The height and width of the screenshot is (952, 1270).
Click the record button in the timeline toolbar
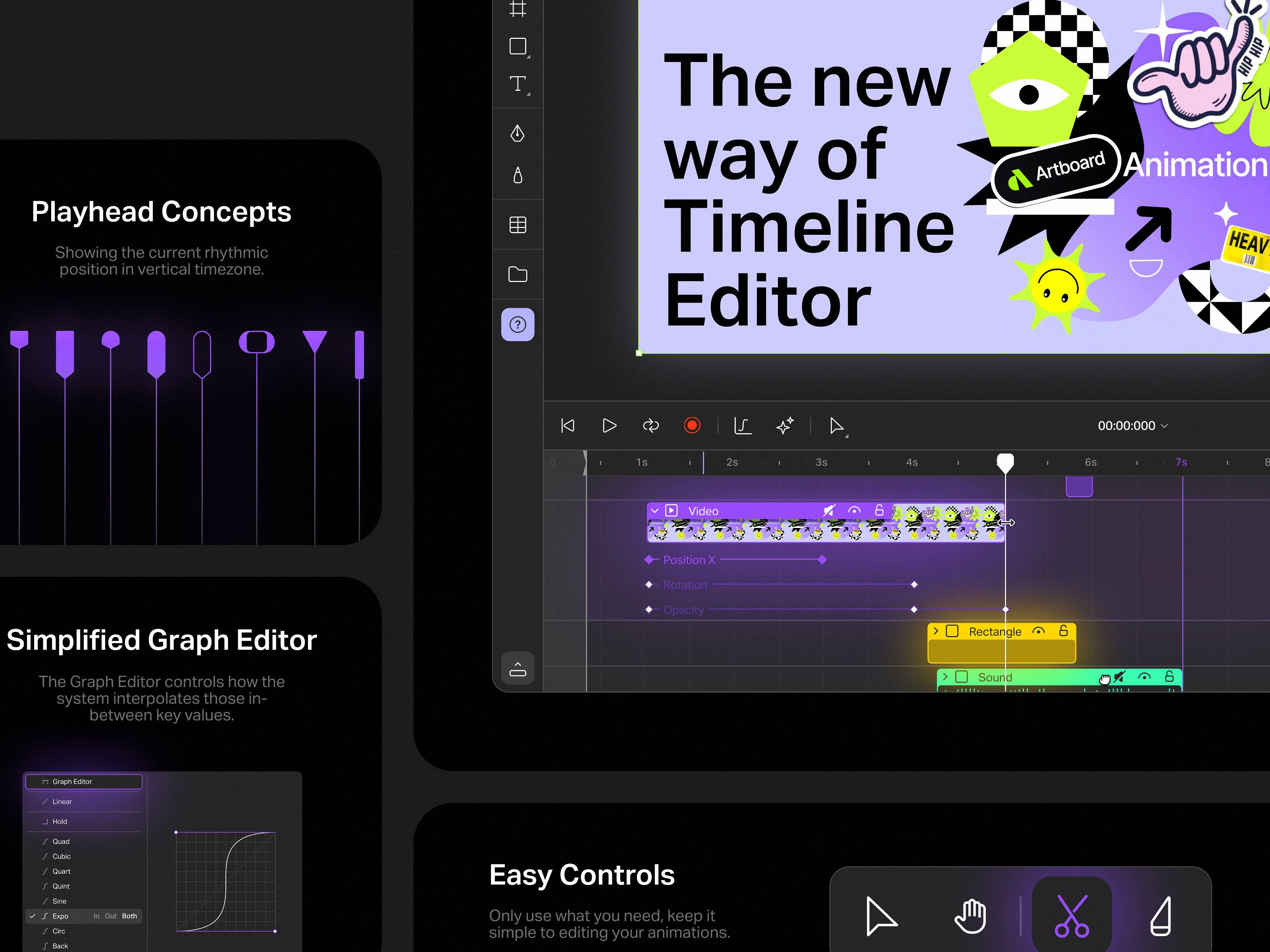click(692, 425)
